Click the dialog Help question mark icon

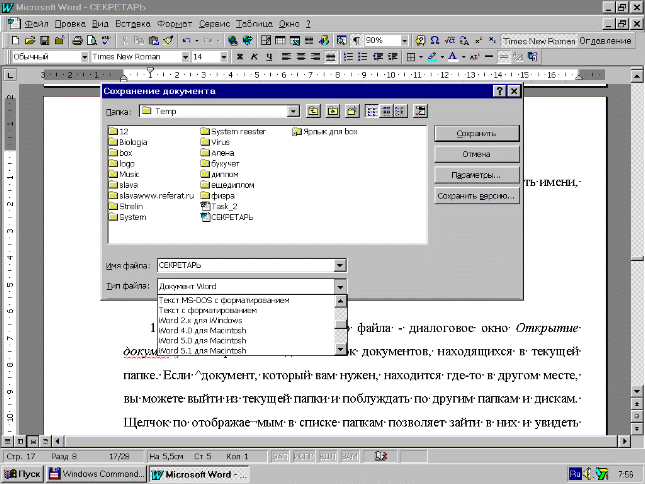click(497, 92)
